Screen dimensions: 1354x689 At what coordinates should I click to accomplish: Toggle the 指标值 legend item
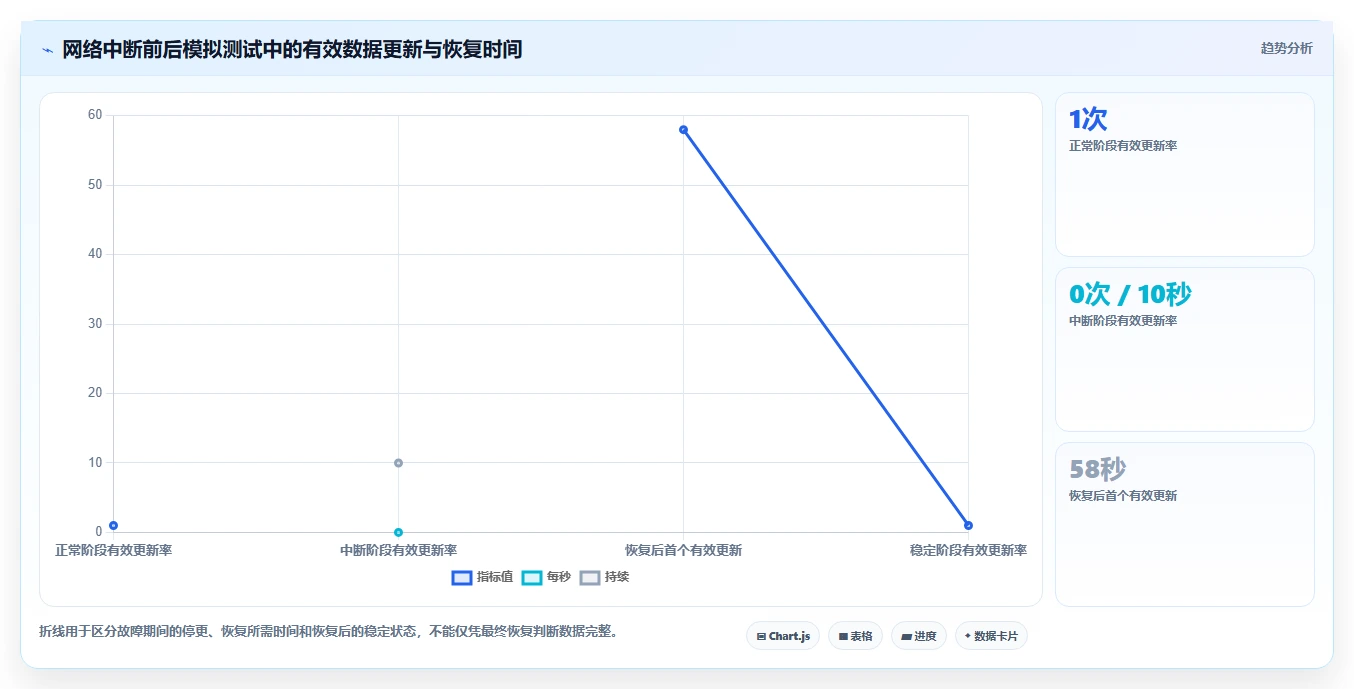482,577
